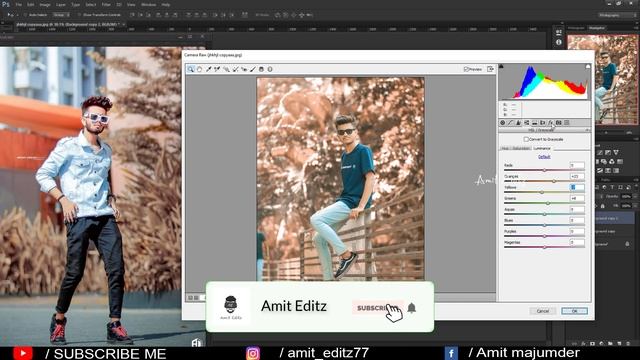Switch to the Luminance tab

click(542, 148)
